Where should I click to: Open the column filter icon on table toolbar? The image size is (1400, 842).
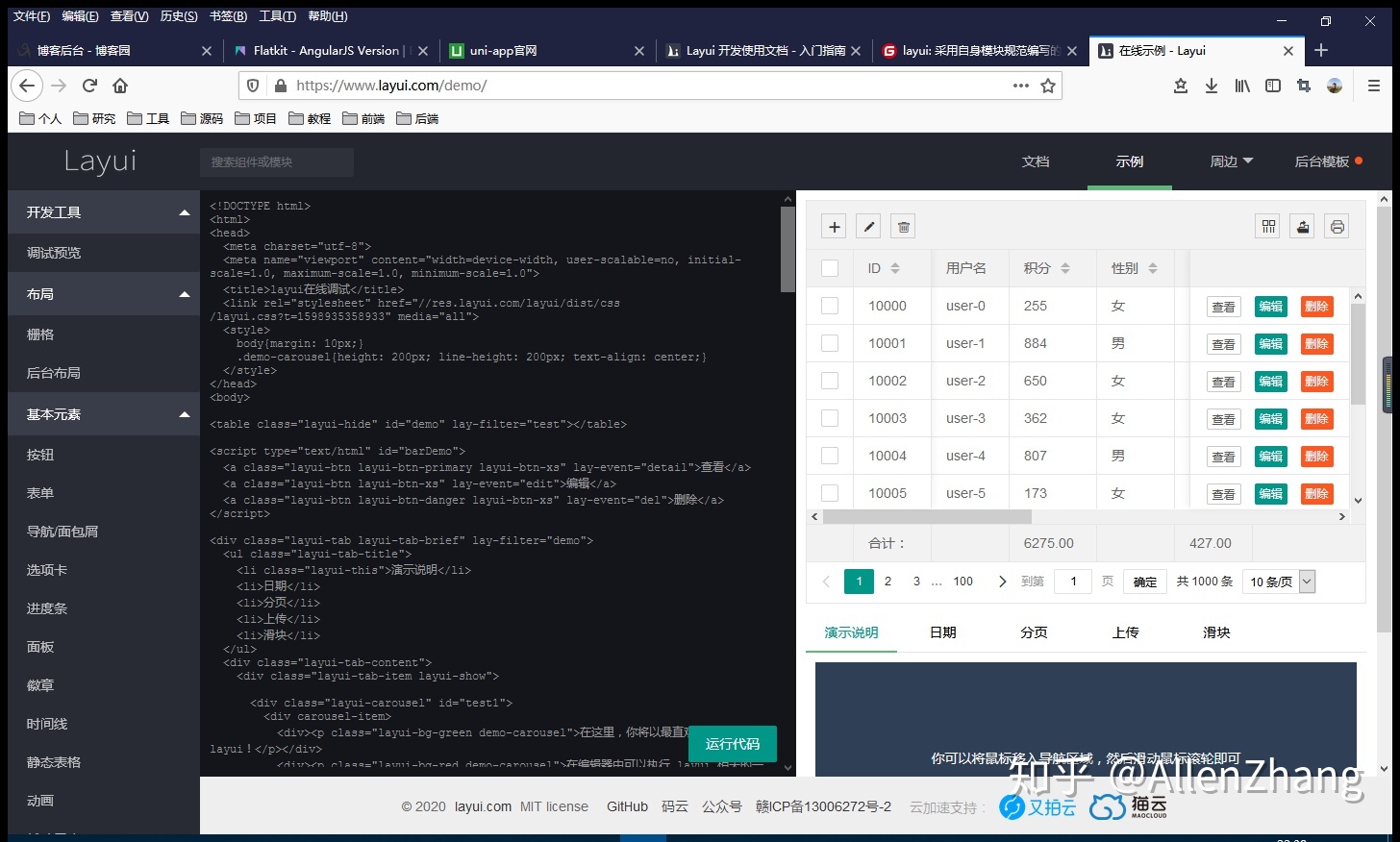[1266, 226]
